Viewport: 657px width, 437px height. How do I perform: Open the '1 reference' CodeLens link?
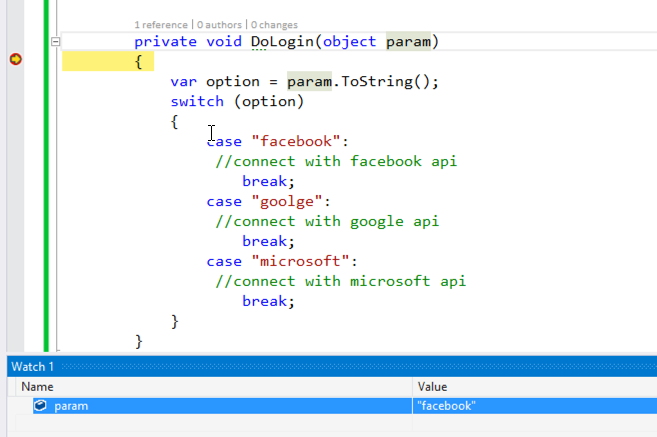161,25
